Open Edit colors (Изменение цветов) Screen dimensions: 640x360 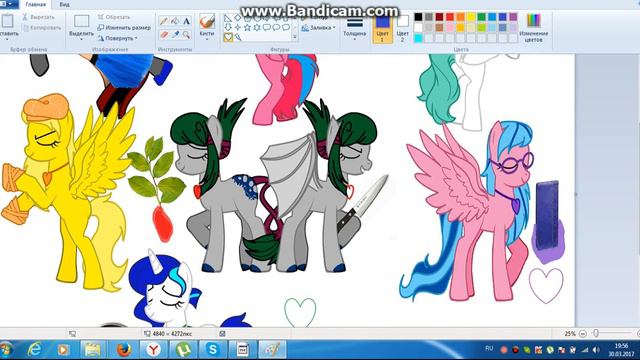(533, 28)
